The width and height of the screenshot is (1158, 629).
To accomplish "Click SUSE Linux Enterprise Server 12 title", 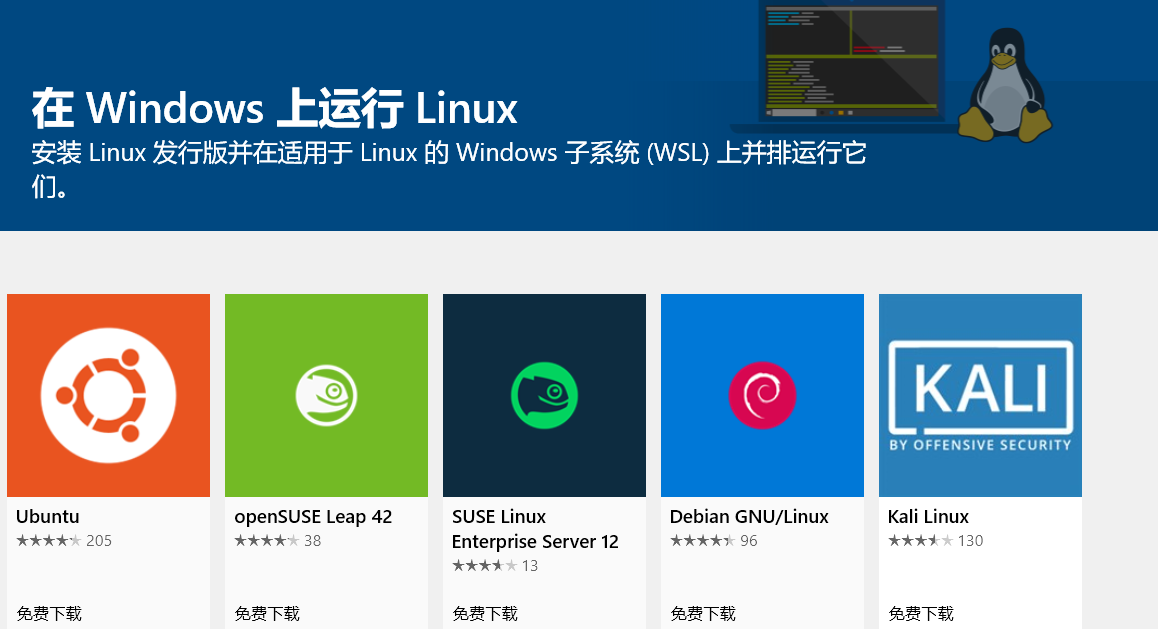I will (x=535, y=529).
